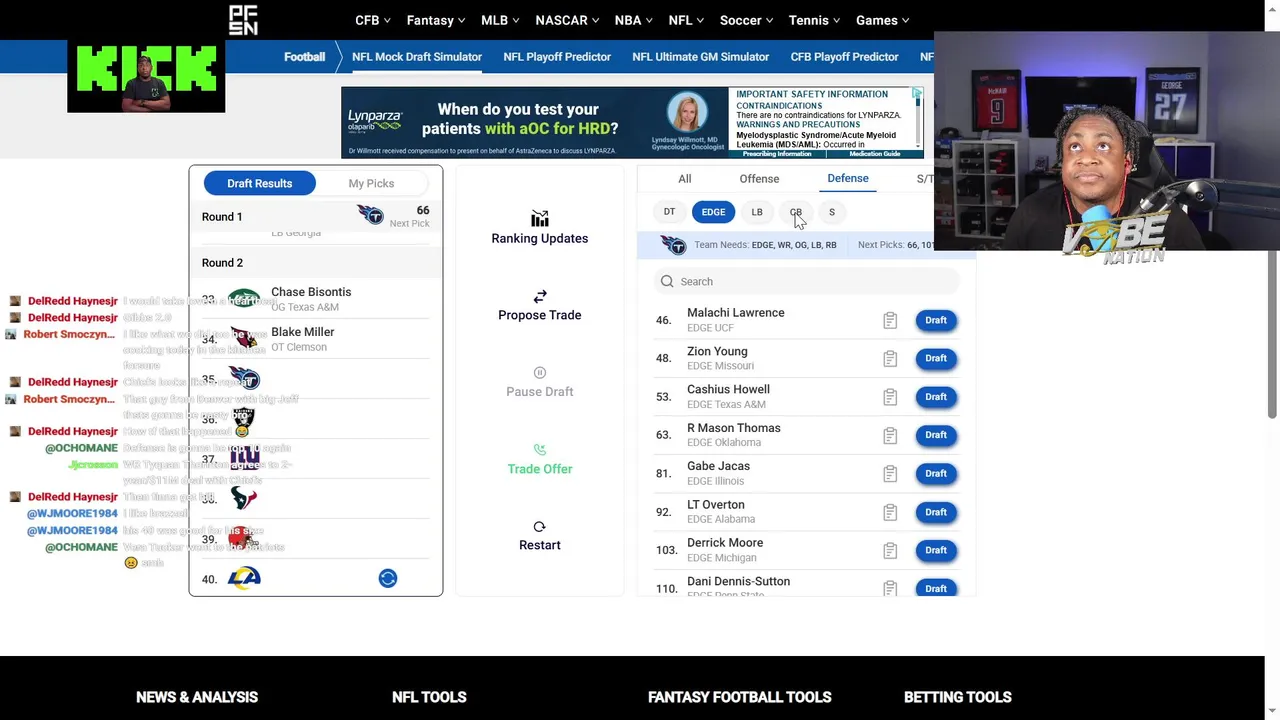This screenshot has height=720, width=1280.
Task: Select the EDGE position filter
Action: (713, 212)
